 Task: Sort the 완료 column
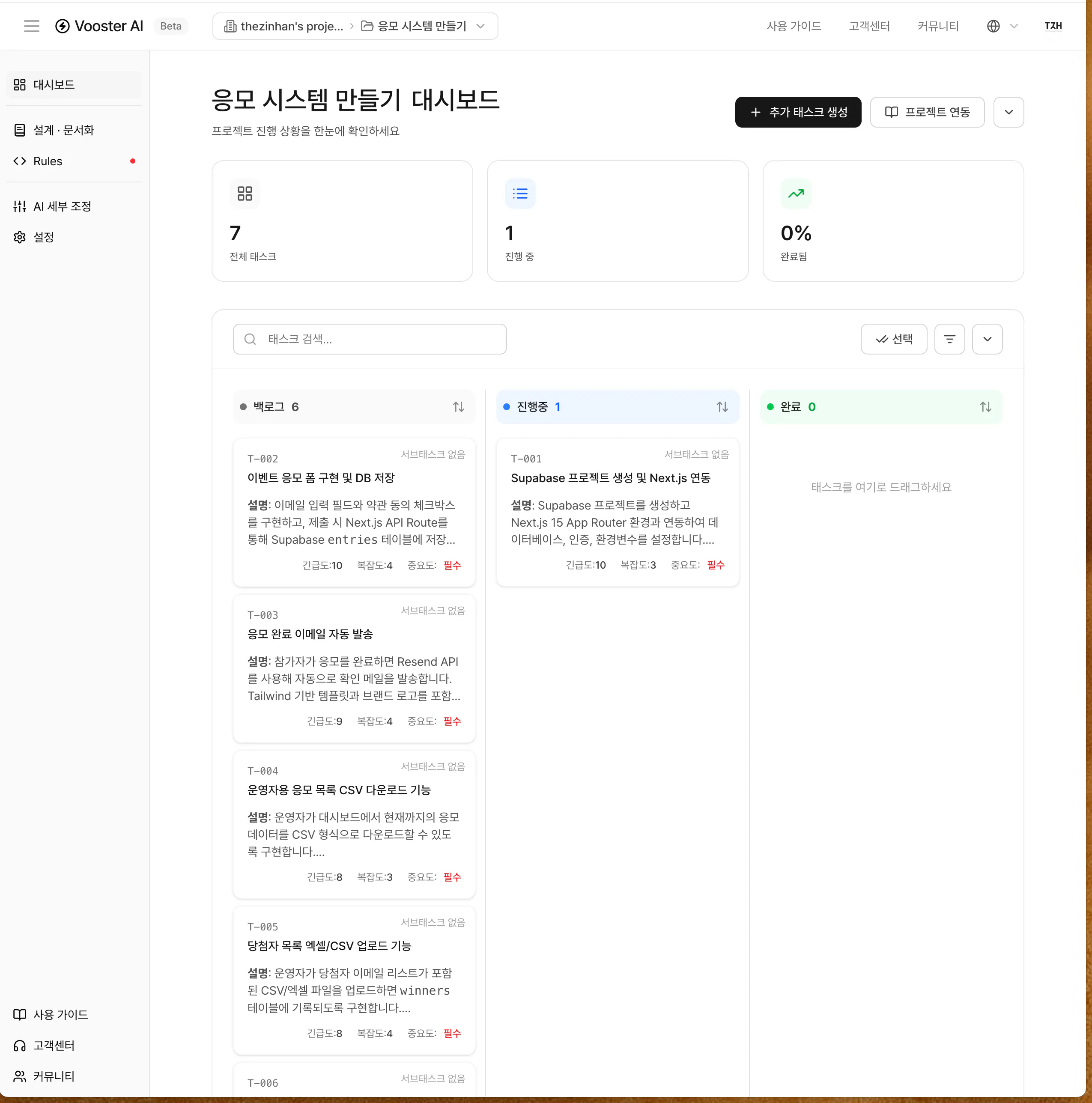tap(986, 406)
